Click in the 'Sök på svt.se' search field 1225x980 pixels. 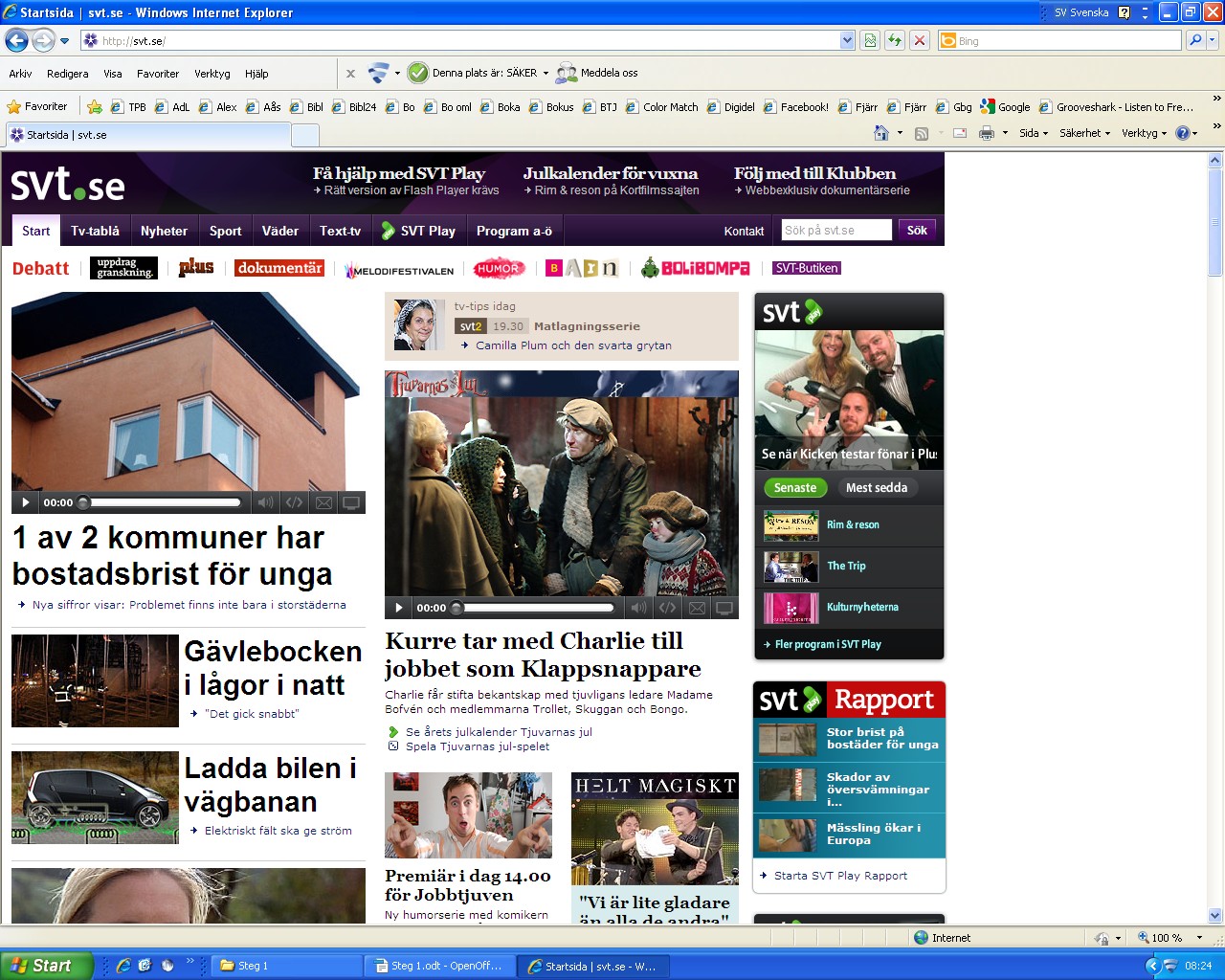(836, 230)
